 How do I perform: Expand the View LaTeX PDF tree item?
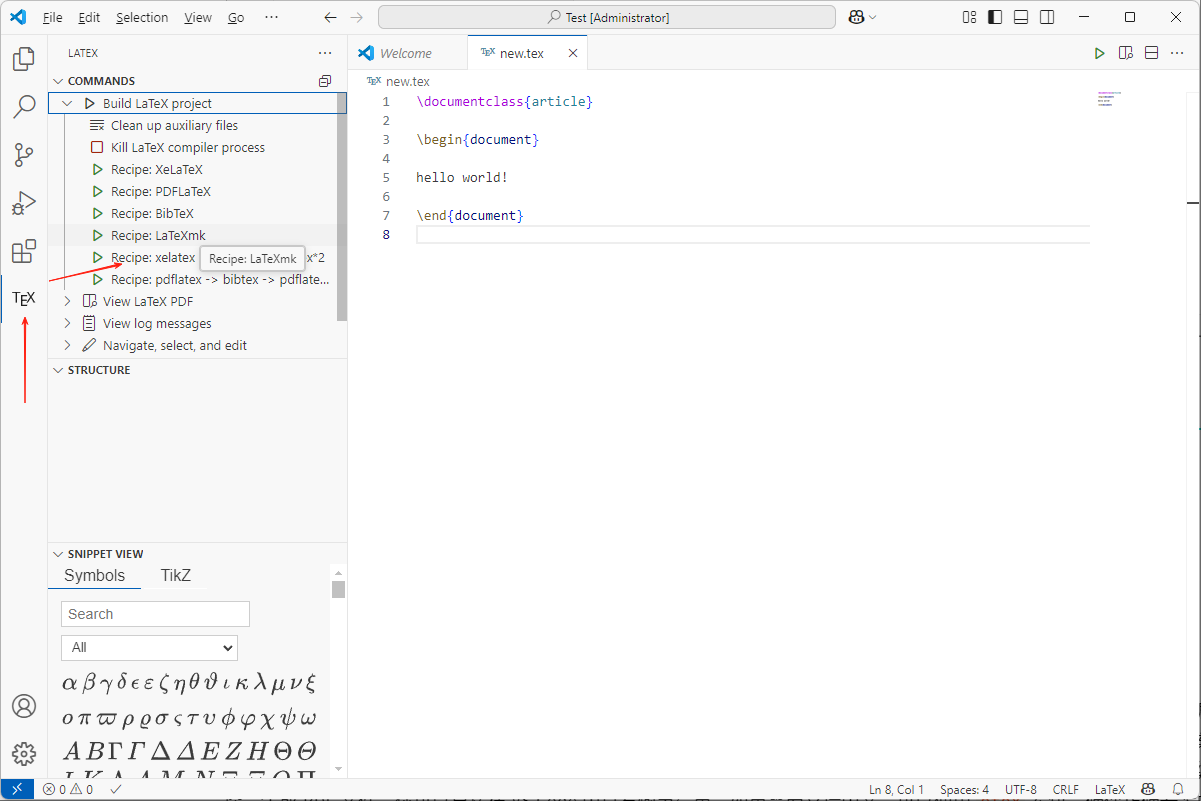coord(68,301)
